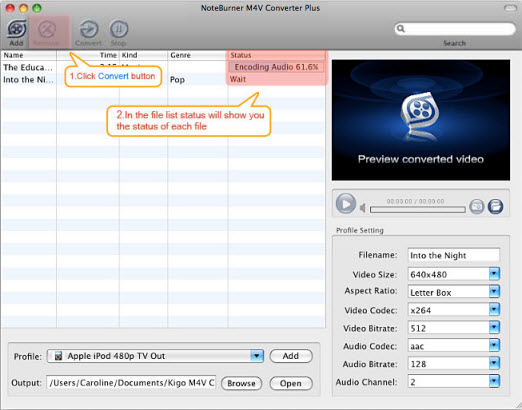Mute preview with the speaker icon

[x=363, y=208]
